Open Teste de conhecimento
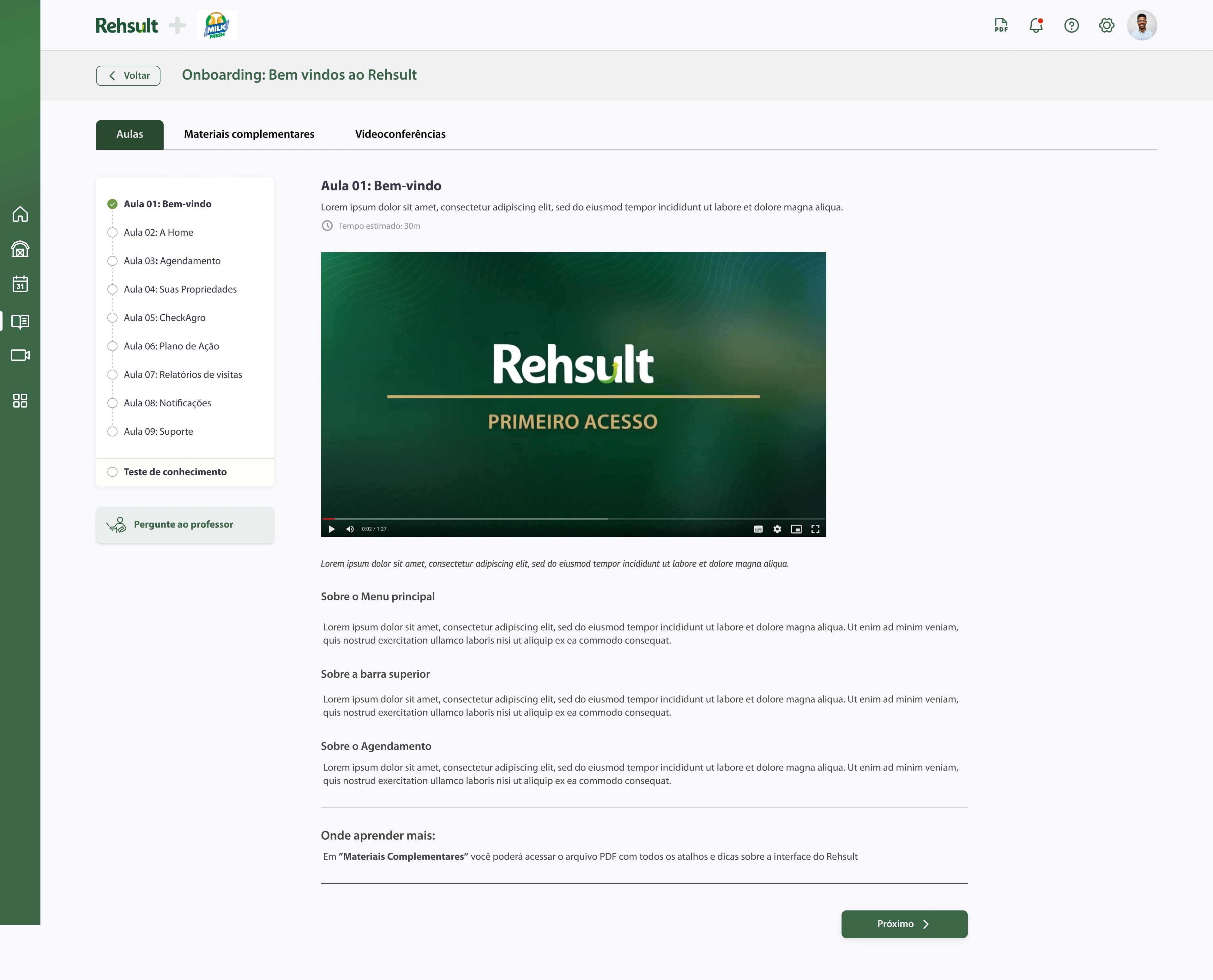Viewport: 1213px width, 980px height. (185, 472)
